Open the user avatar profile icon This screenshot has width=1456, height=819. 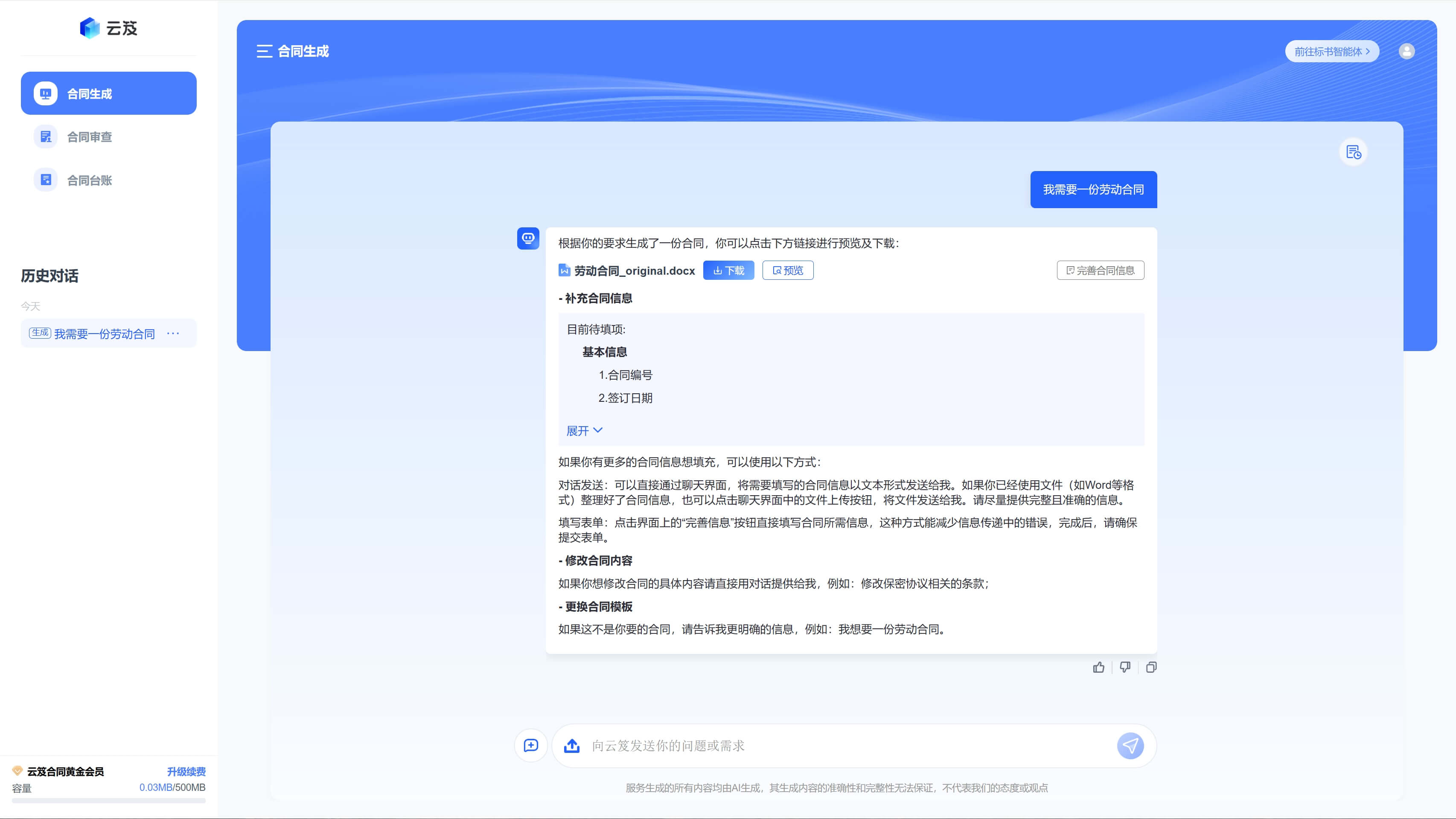1406,51
